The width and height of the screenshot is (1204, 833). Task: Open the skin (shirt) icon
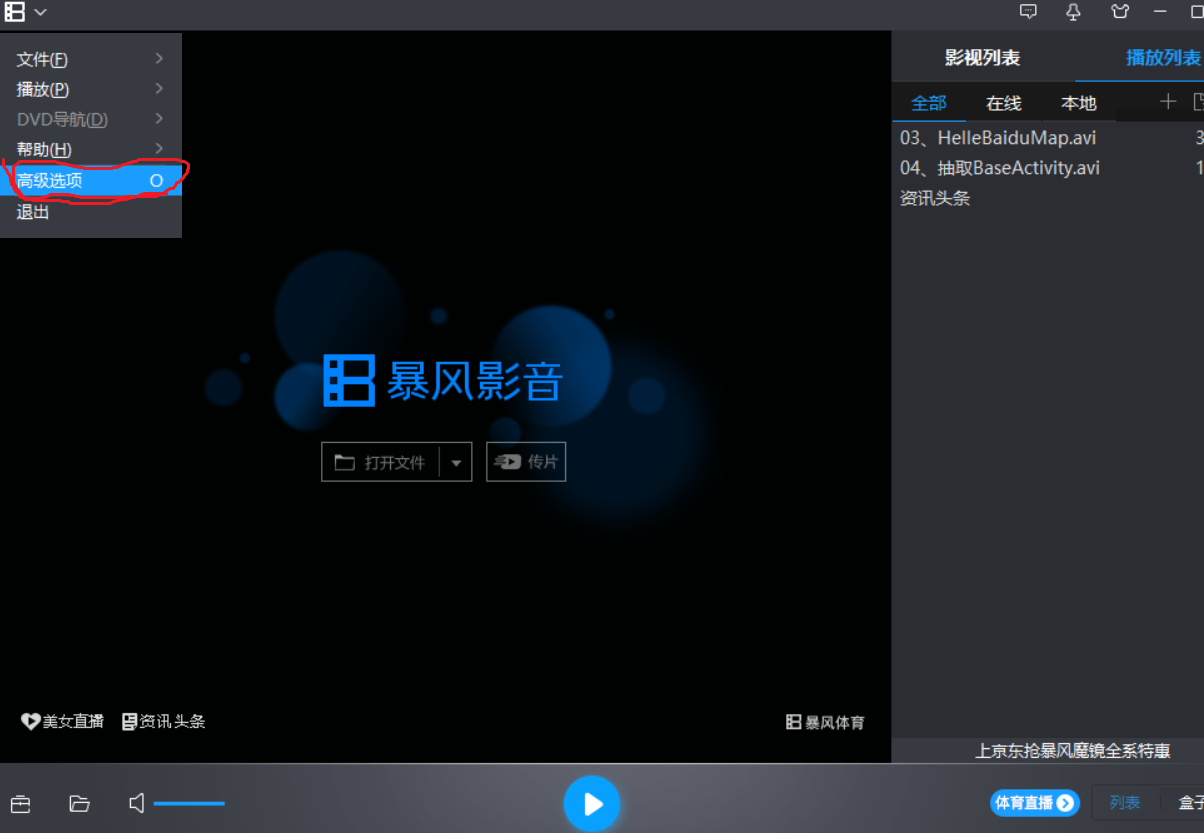[1120, 12]
